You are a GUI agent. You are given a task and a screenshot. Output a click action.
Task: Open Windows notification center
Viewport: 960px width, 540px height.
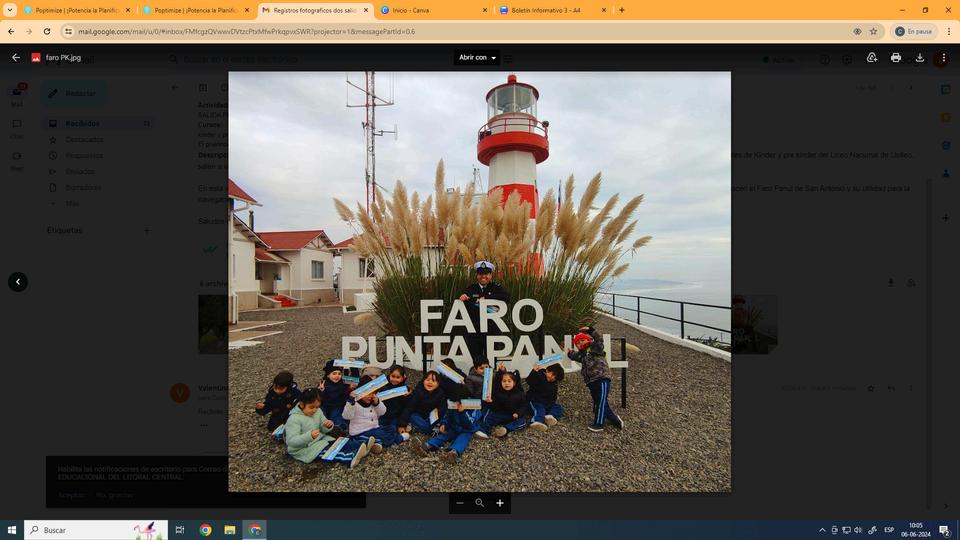(945, 530)
